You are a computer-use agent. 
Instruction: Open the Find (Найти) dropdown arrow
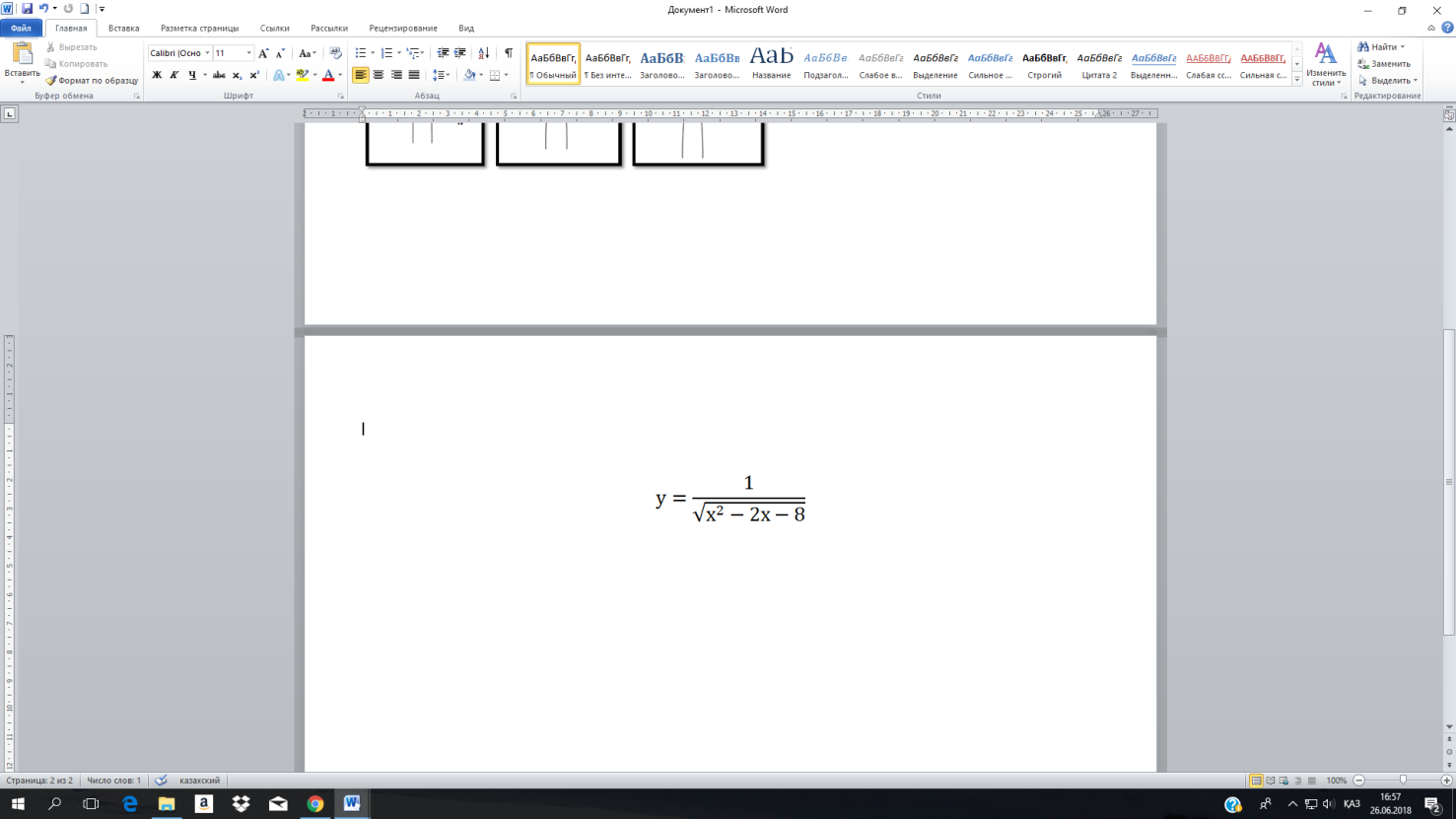(1403, 47)
